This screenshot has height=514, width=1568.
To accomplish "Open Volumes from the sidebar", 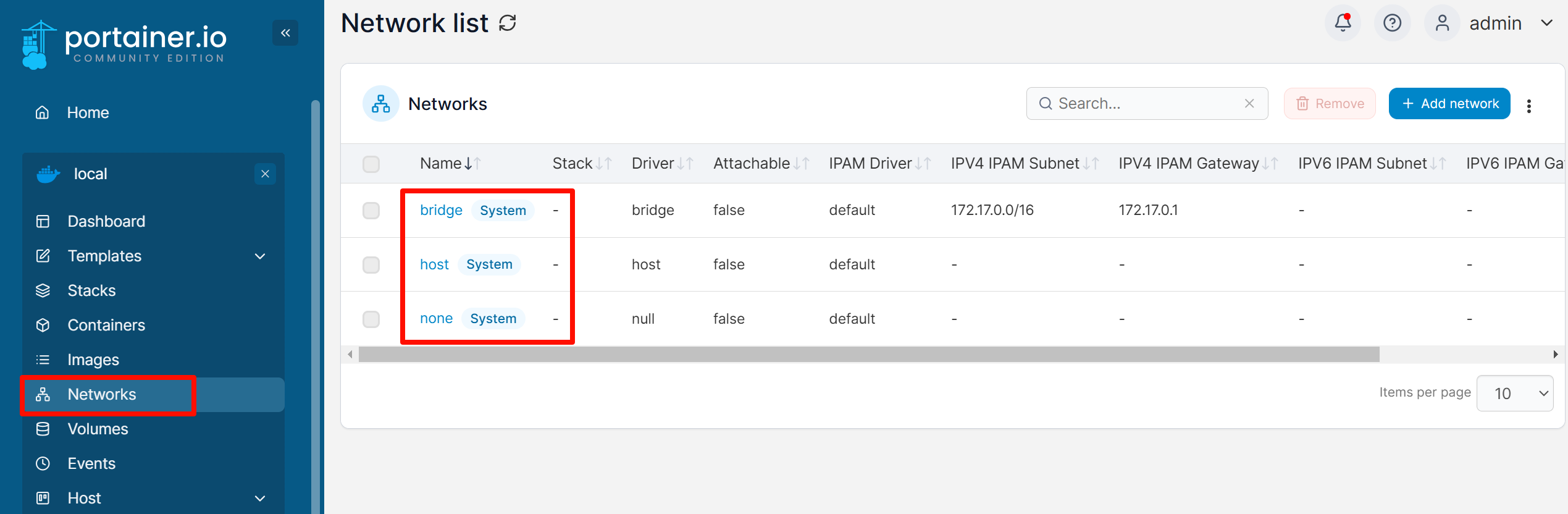I will click(98, 429).
